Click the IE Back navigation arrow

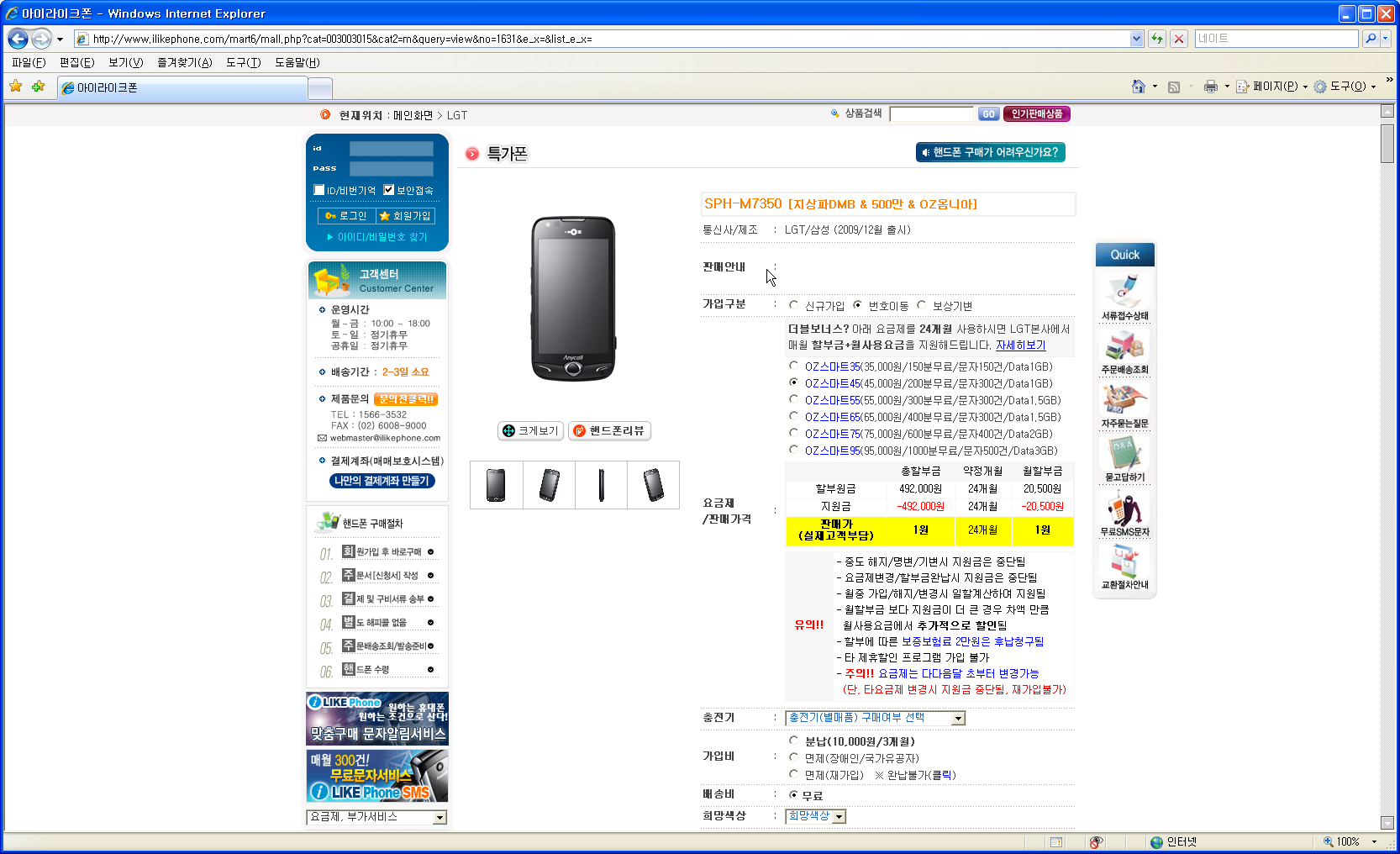coord(18,39)
